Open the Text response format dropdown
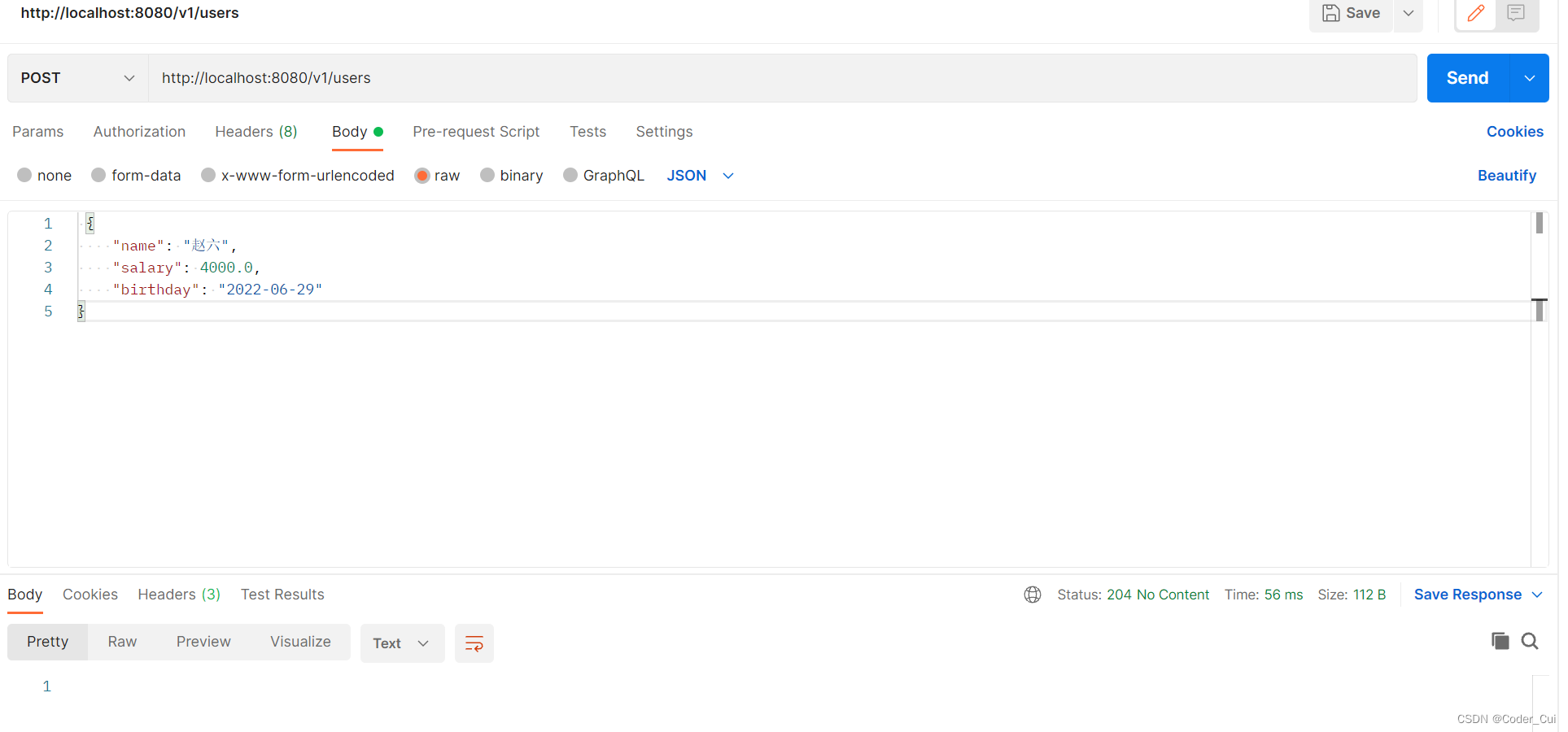The width and height of the screenshot is (1568, 732). pyautogui.click(x=402, y=643)
